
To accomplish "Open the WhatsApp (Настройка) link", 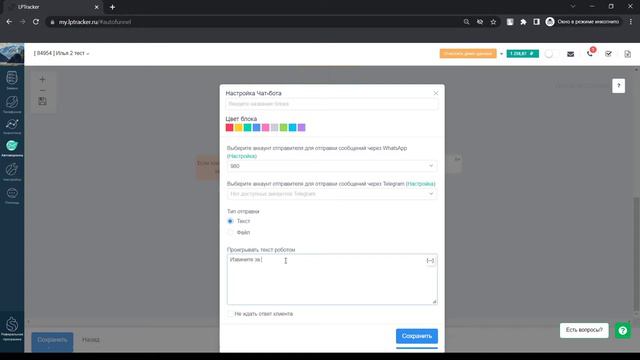I will (x=242, y=156).
